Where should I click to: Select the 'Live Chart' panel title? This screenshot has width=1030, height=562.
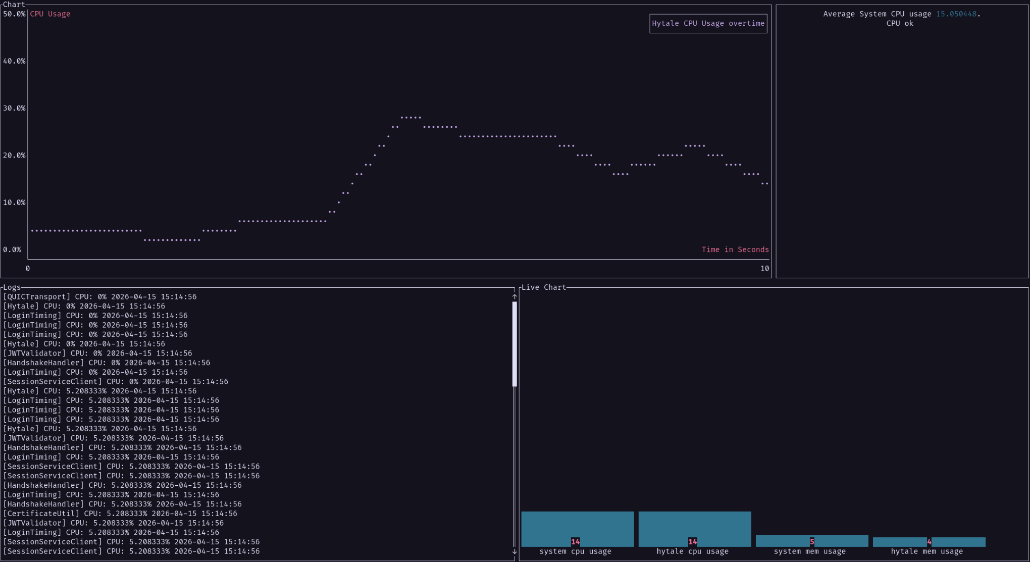pos(543,288)
